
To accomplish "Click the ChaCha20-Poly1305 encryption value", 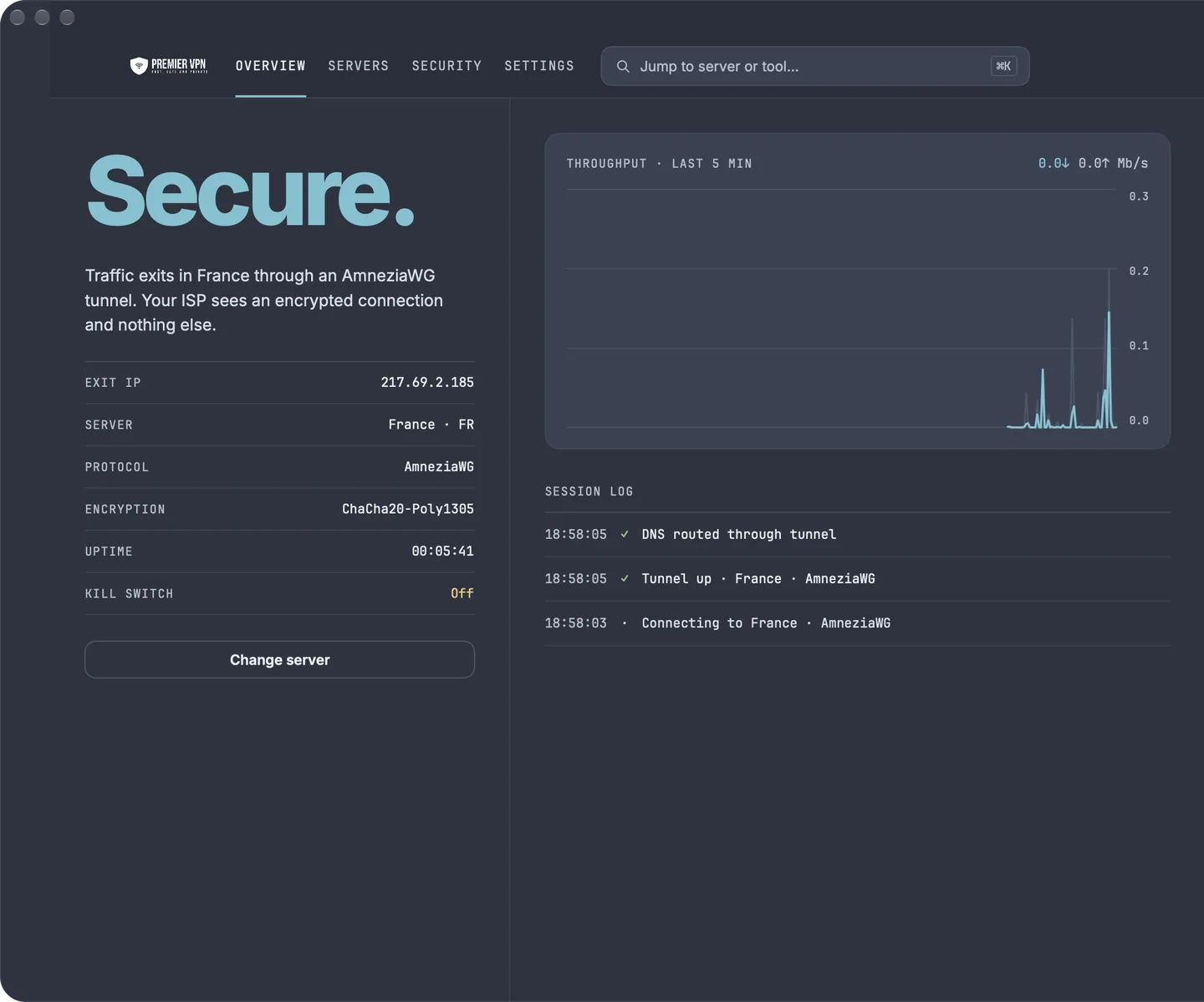I will (408, 509).
